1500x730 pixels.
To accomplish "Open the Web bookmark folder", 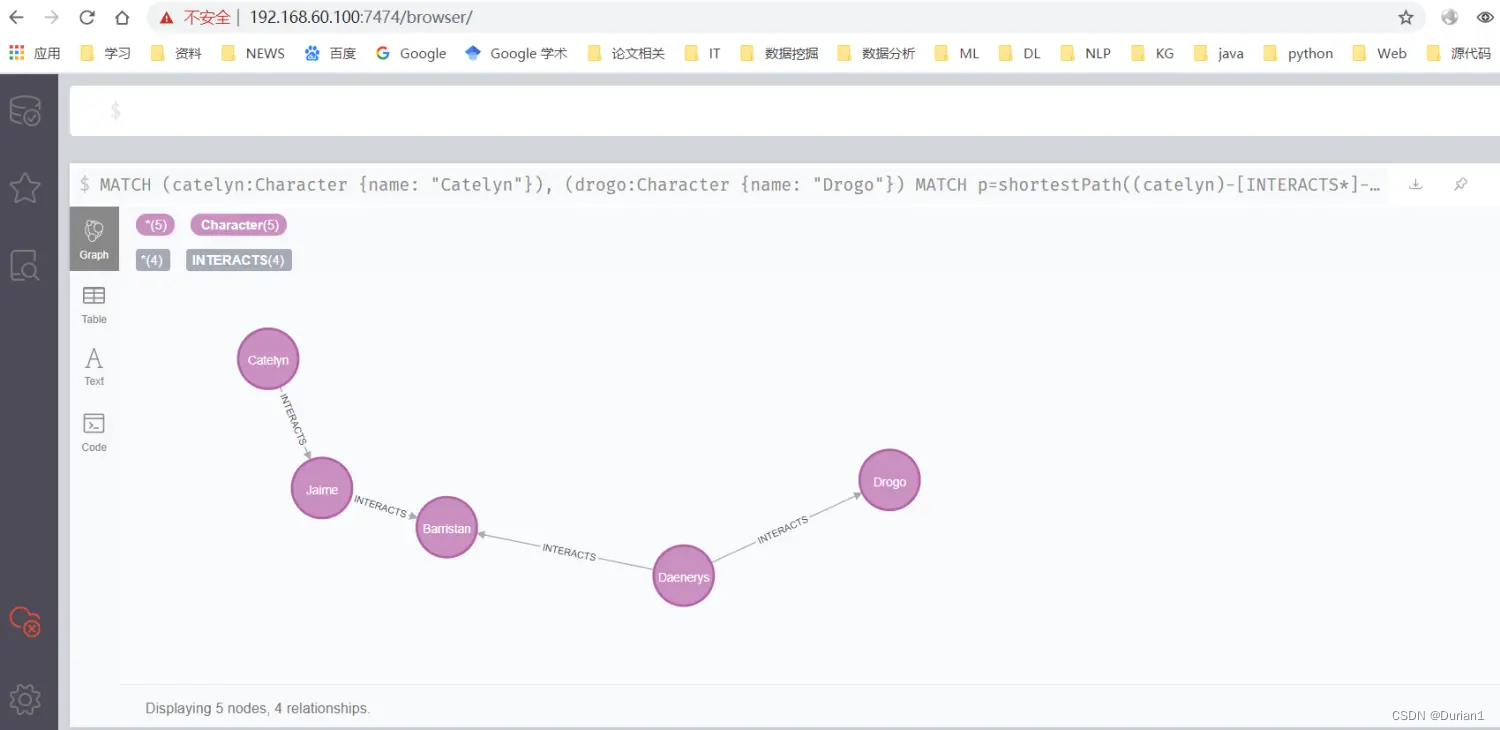I will click(1379, 53).
